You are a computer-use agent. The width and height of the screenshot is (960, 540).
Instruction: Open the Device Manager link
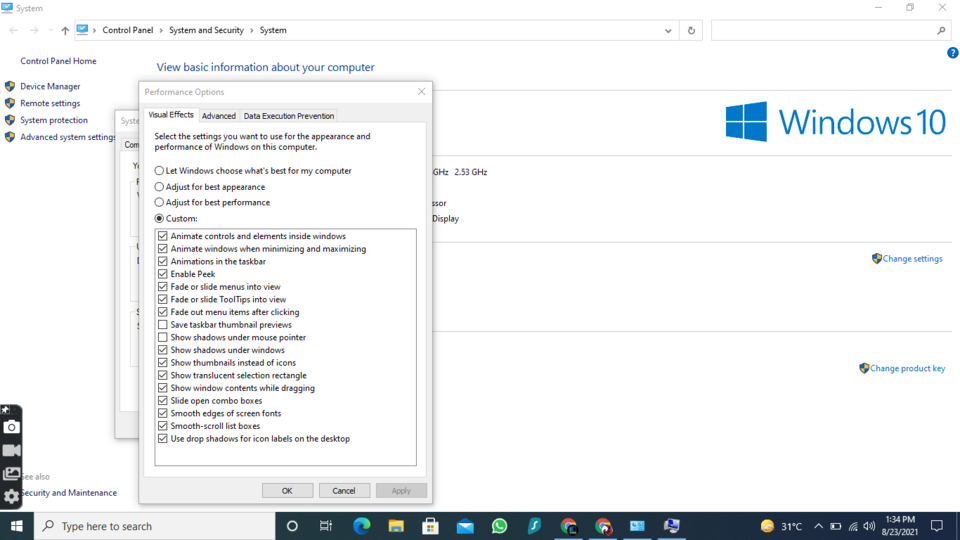coord(50,86)
